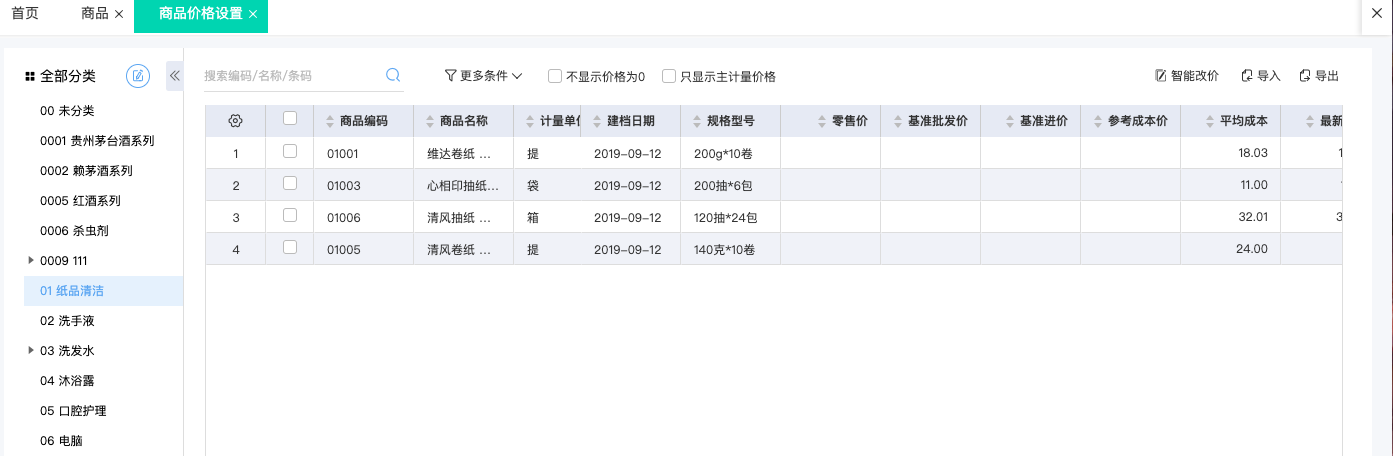This screenshot has height=456, width=1393.
Task: Click the 全部分类 grid icon
Action: [x=30, y=77]
